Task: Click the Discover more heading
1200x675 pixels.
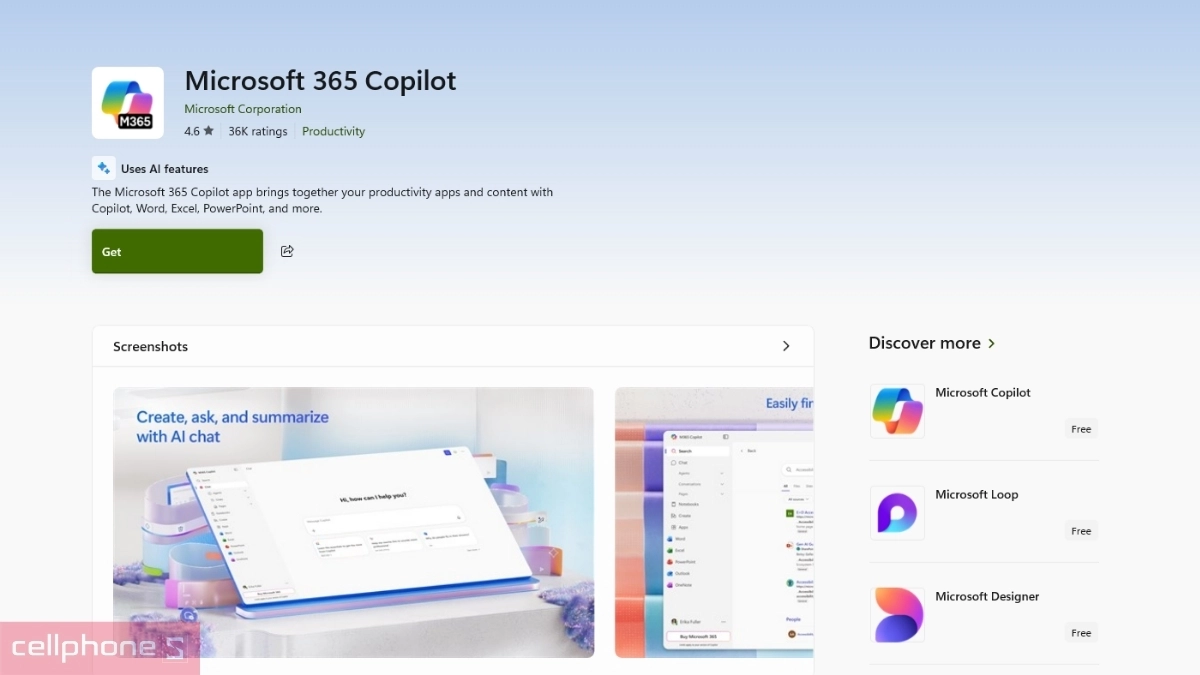Action: click(924, 343)
